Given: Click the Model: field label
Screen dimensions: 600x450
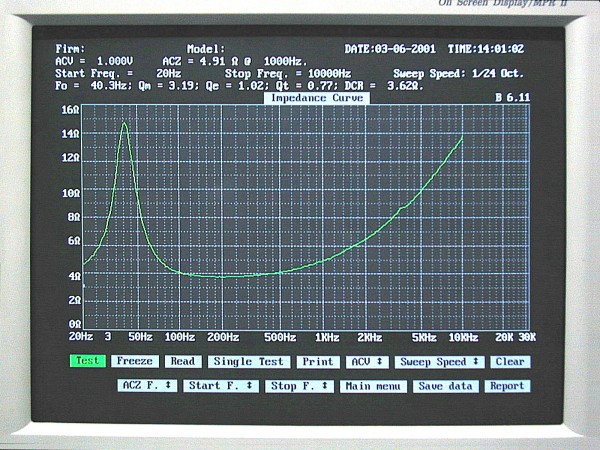Looking at the screenshot, I should [x=206, y=49].
